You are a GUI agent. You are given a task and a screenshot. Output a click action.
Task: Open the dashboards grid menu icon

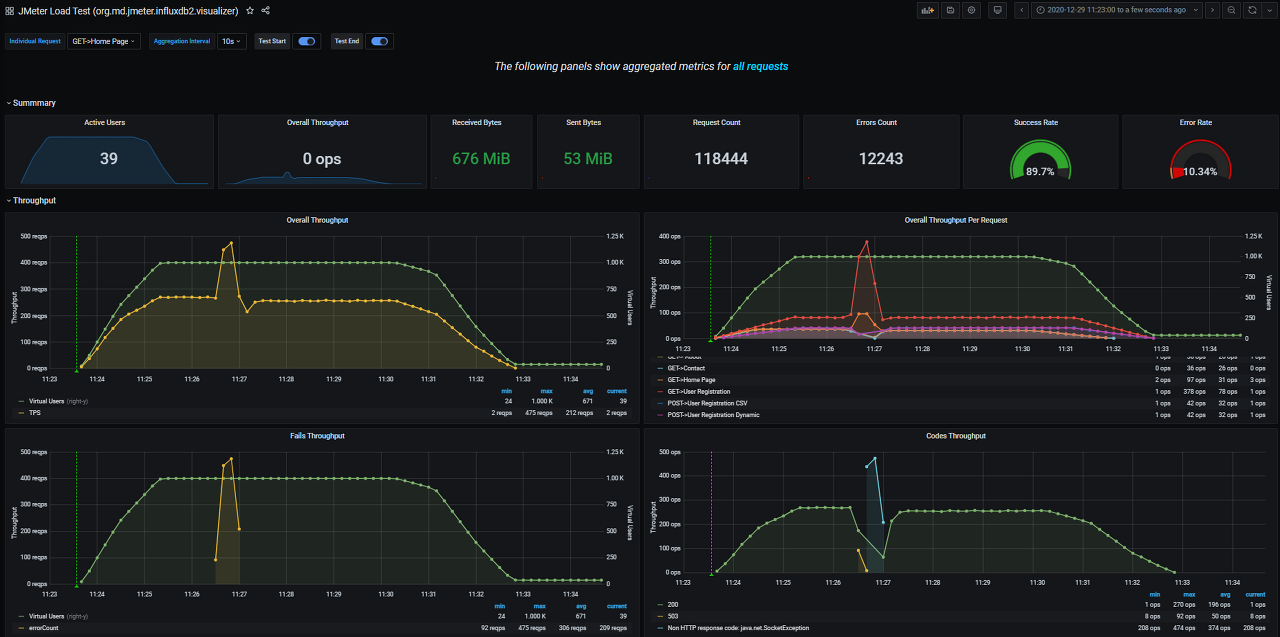[9, 10]
